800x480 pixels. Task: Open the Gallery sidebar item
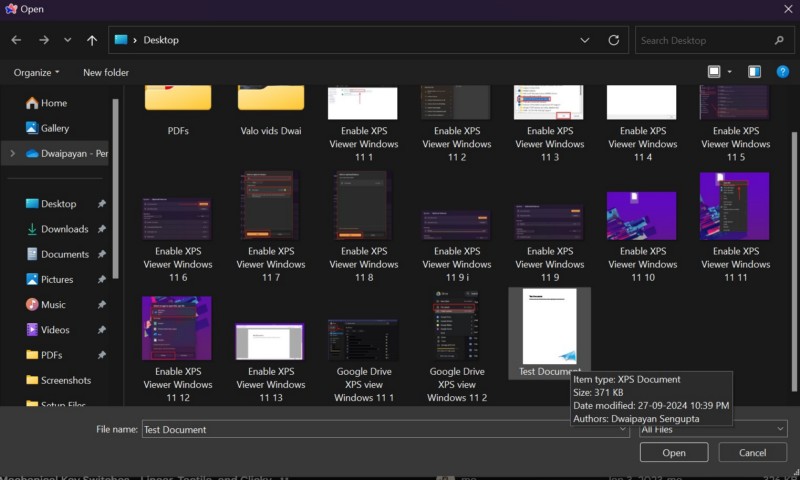point(55,128)
